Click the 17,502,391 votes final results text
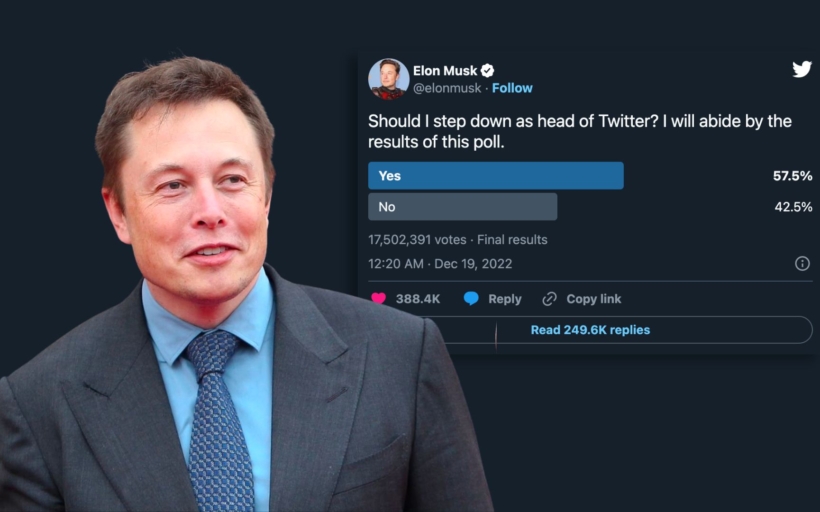The width and height of the screenshot is (820, 512). [x=458, y=240]
